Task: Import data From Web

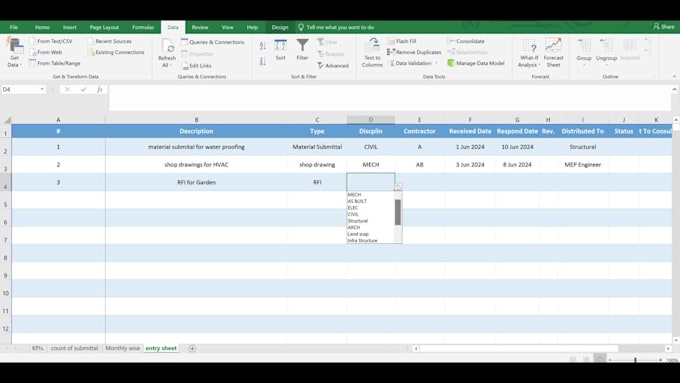Action: [x=46, y=52]
